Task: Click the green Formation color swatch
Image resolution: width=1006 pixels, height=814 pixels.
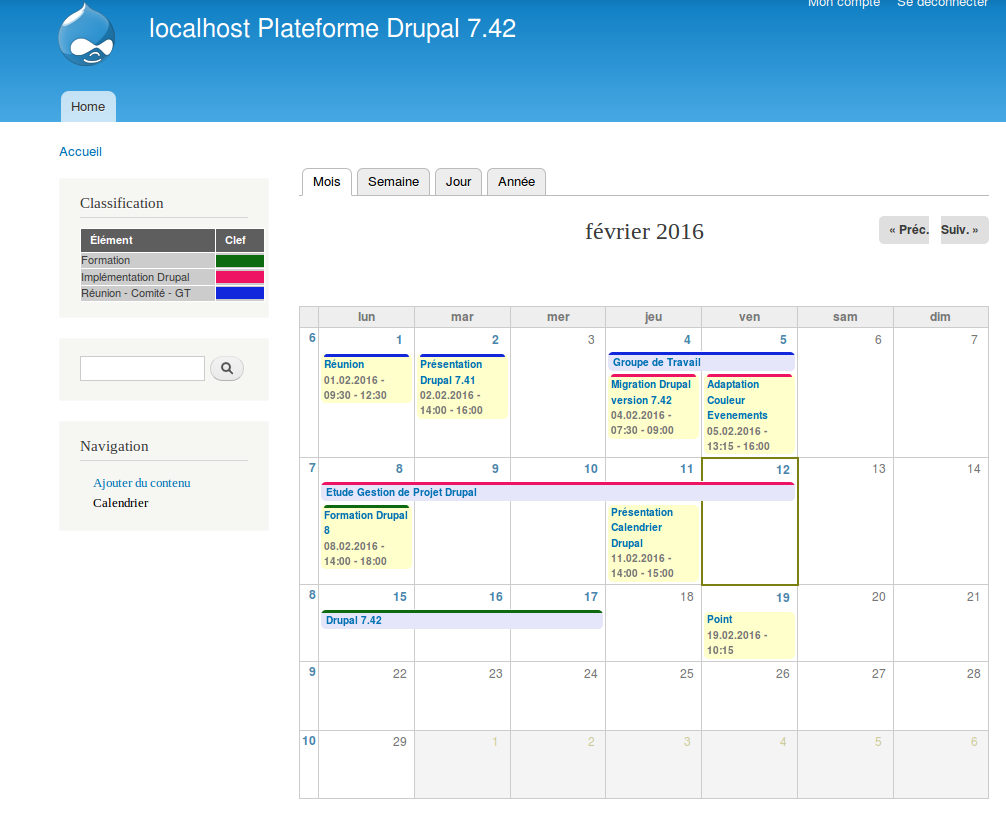Action: coord(239,260)
